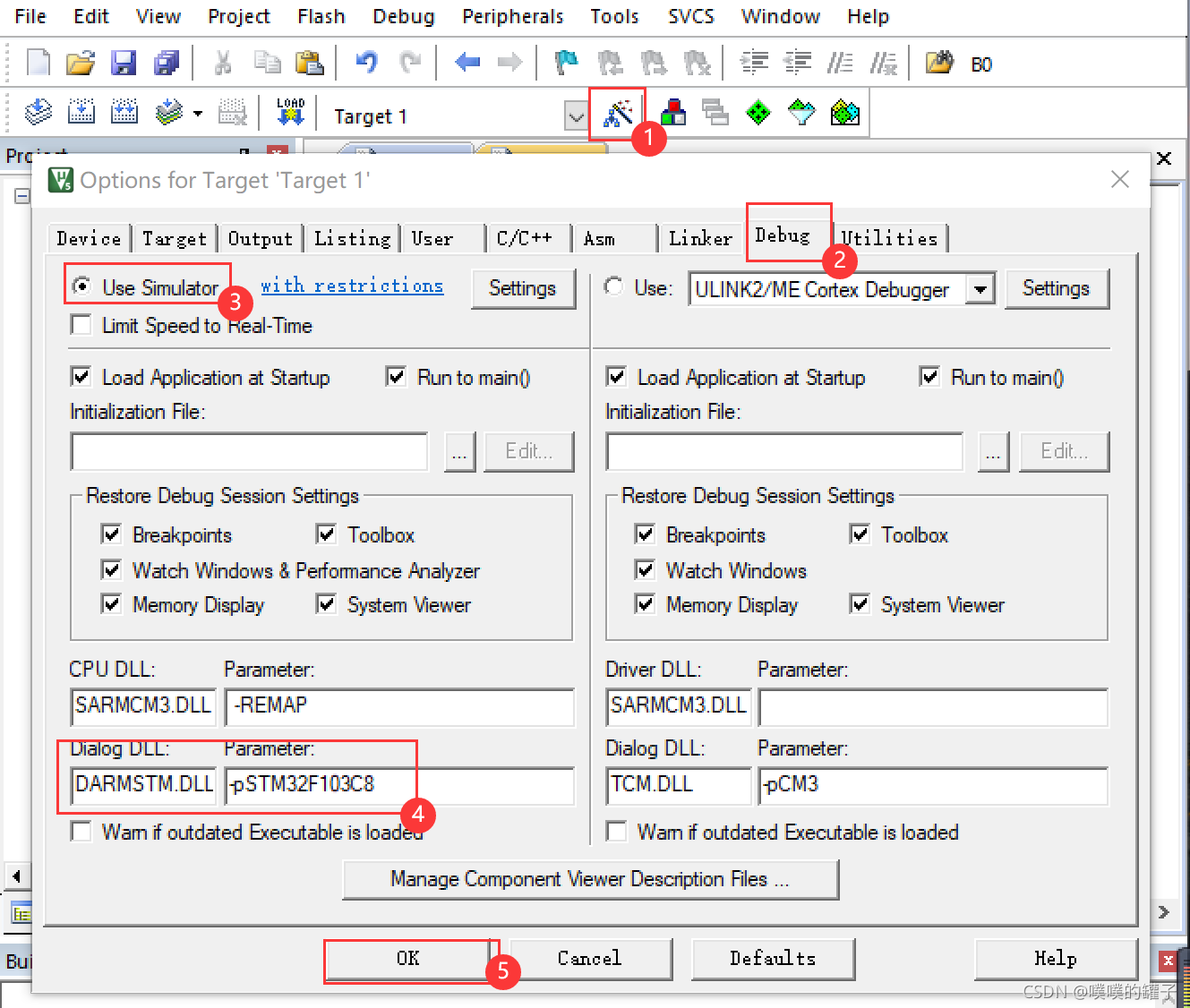Open the batch build dropdown arrow

click(x=197, y=113)
